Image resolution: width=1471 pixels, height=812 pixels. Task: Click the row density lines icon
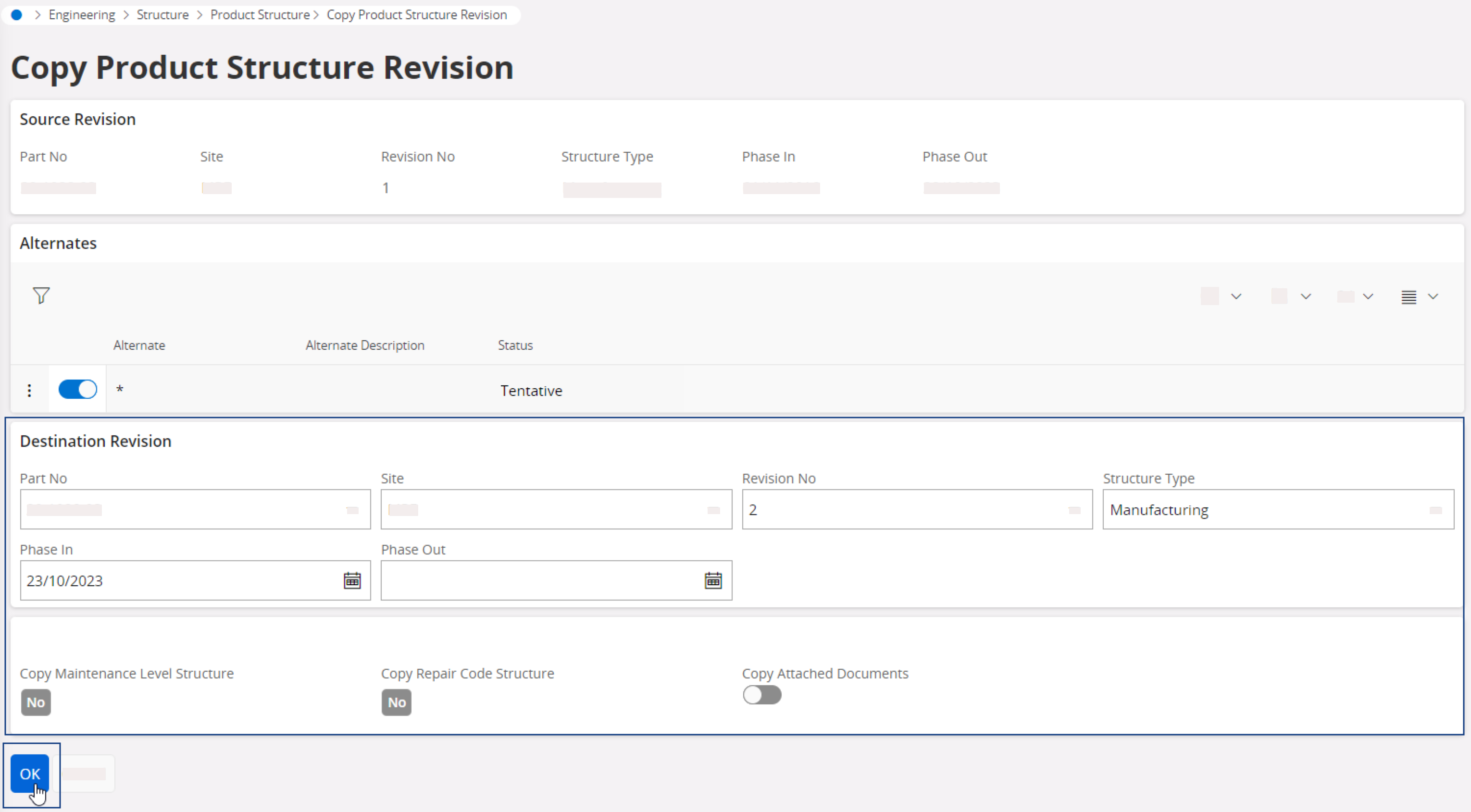[x=1408, y=297]
